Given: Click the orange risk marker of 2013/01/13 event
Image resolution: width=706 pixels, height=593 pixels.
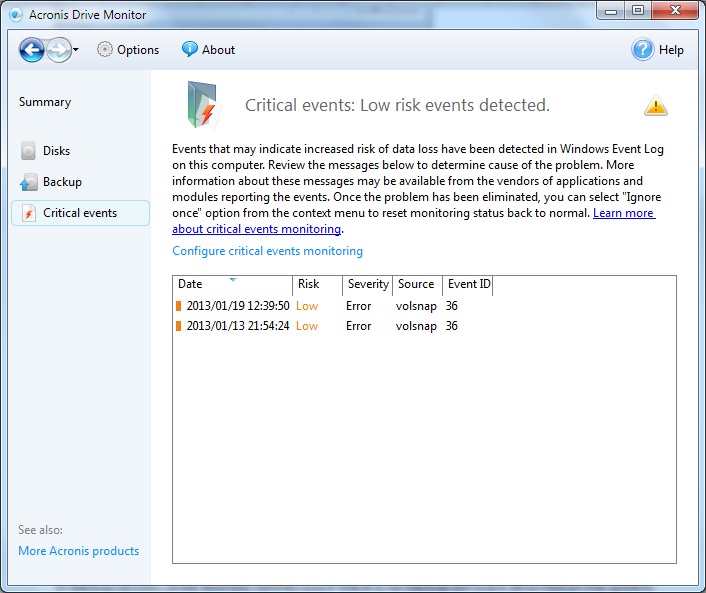Looking at the screenshot, I should coord(178,326).
